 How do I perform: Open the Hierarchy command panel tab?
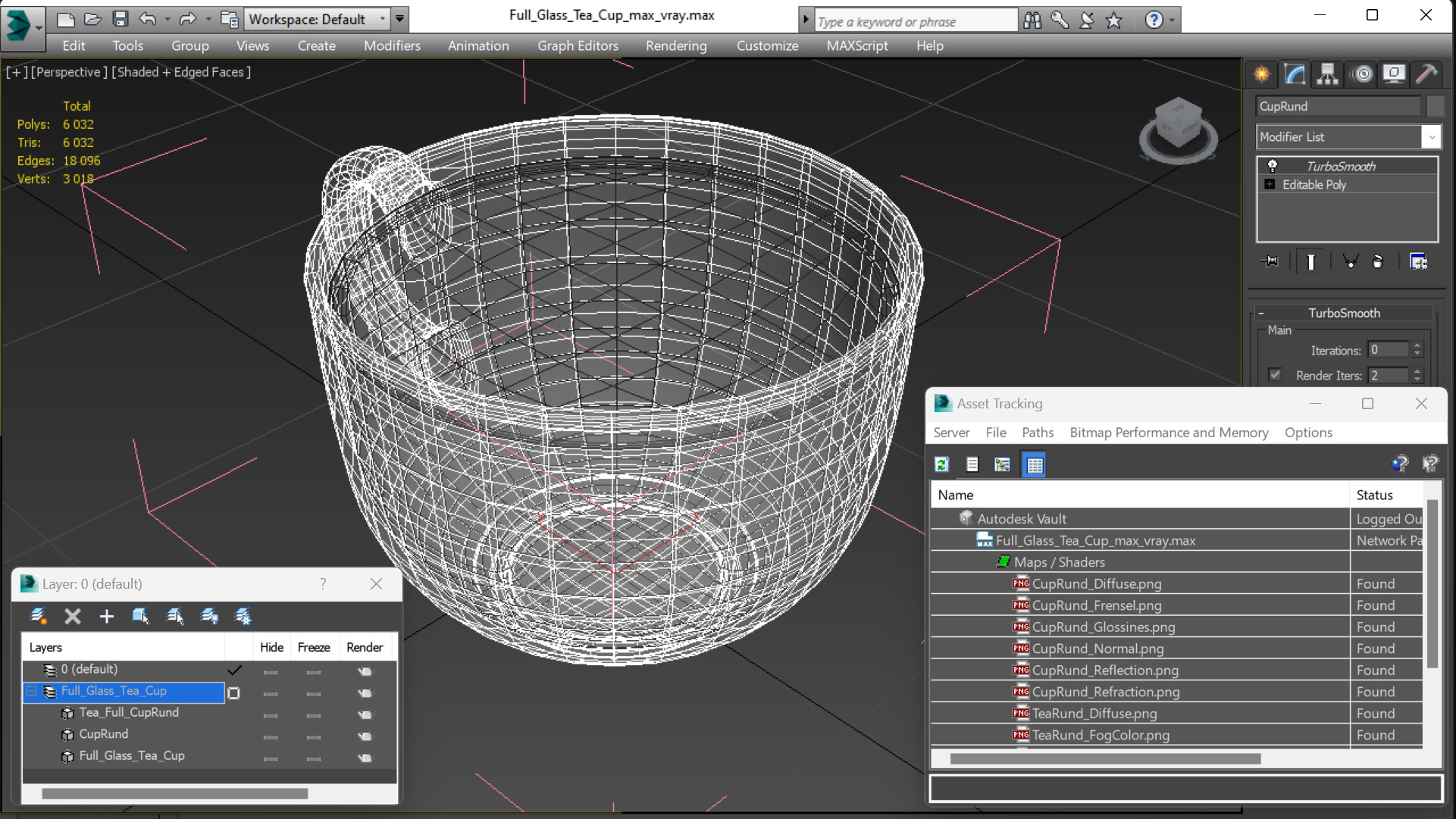(1327, 73)
